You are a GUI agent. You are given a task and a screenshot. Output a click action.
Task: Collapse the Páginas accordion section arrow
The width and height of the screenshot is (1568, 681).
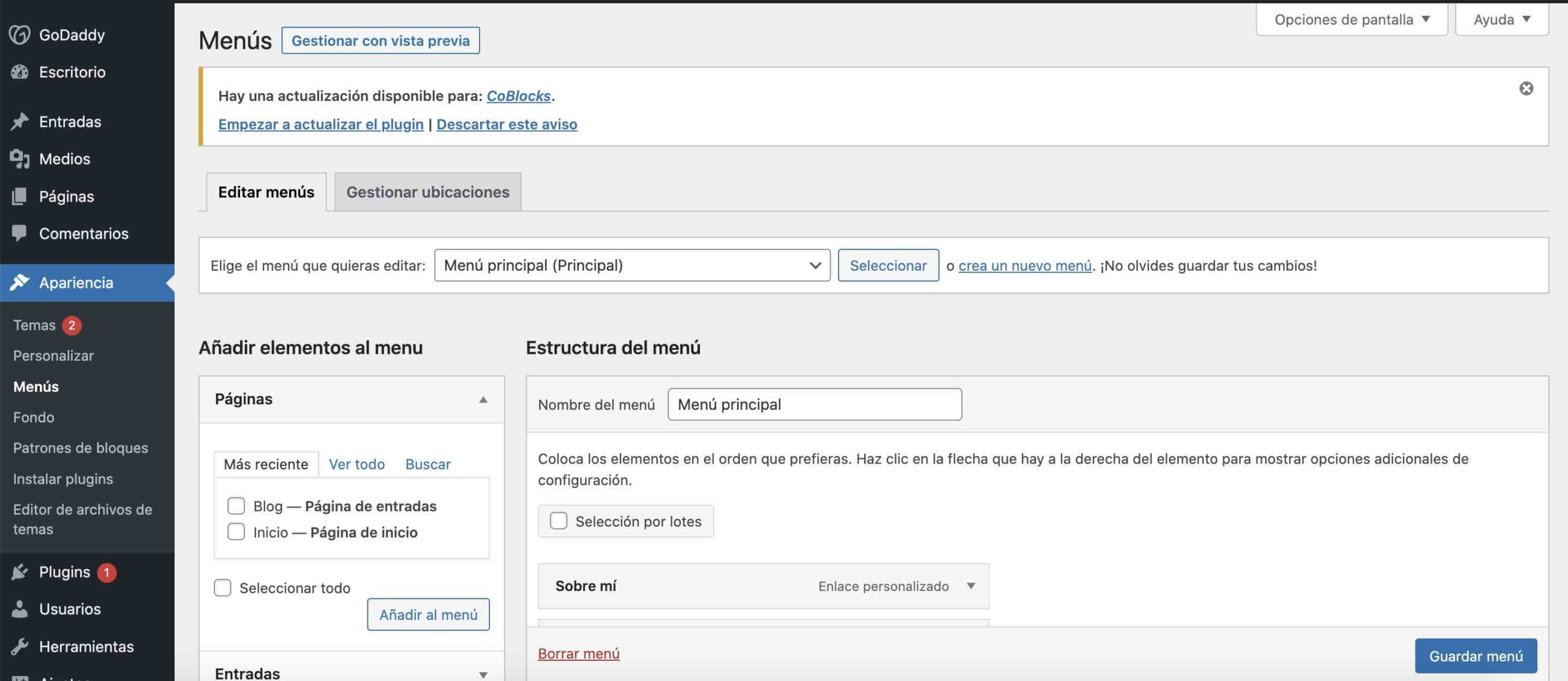point(483,400)
